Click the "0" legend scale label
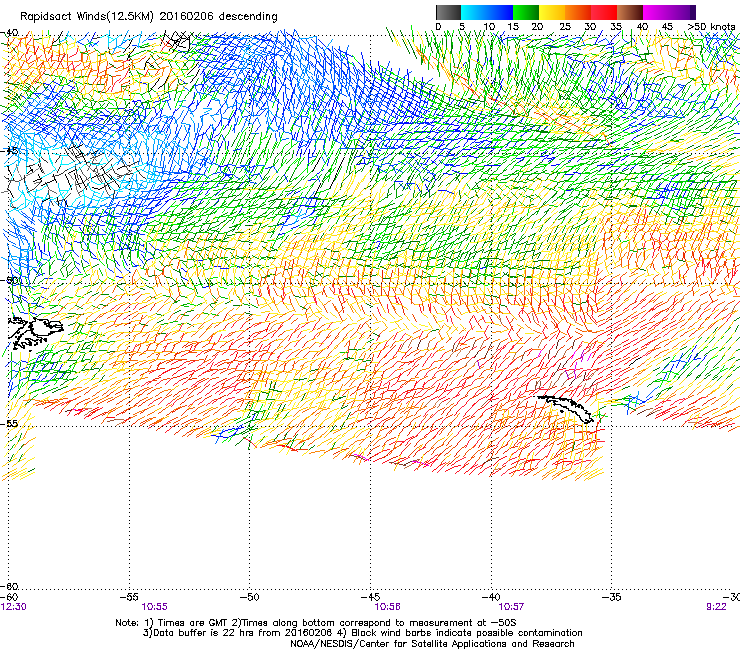Image resolution: width=740 pixels, height=650 pixels. pyautogui.click(x=438, y=26)
